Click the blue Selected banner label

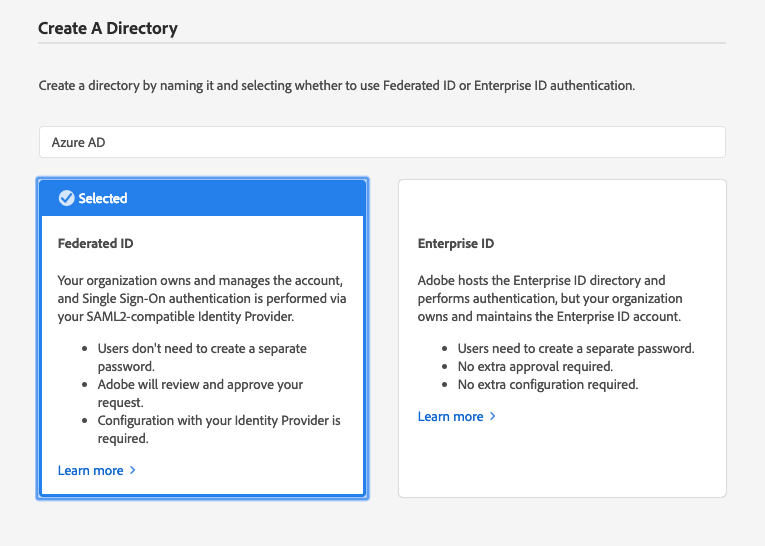click(x=103, y=198)
